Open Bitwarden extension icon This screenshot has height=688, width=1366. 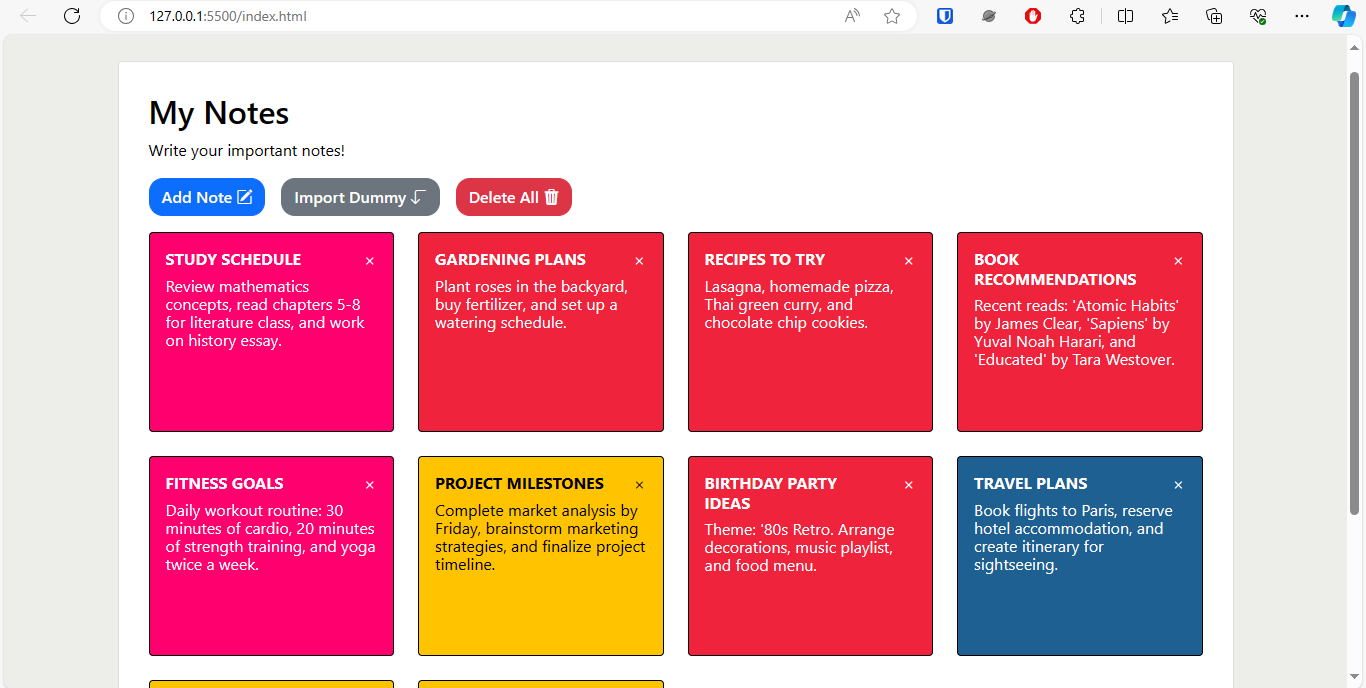[945, 16]
